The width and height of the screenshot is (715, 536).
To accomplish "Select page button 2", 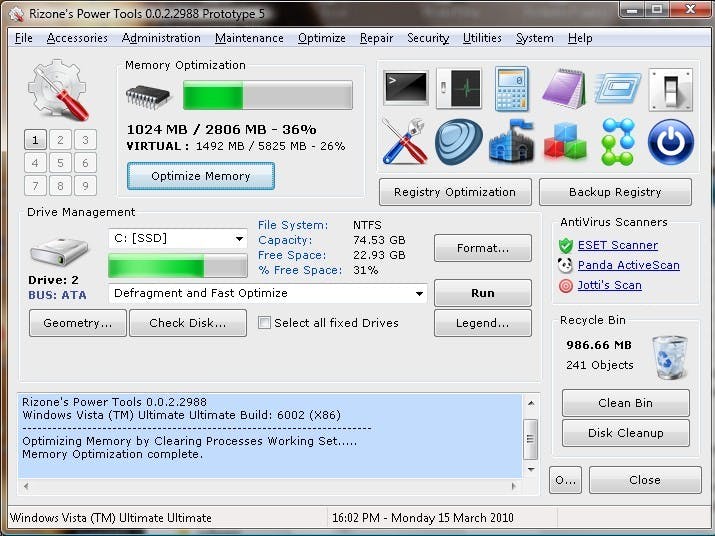I will click(x=60, y=140).
